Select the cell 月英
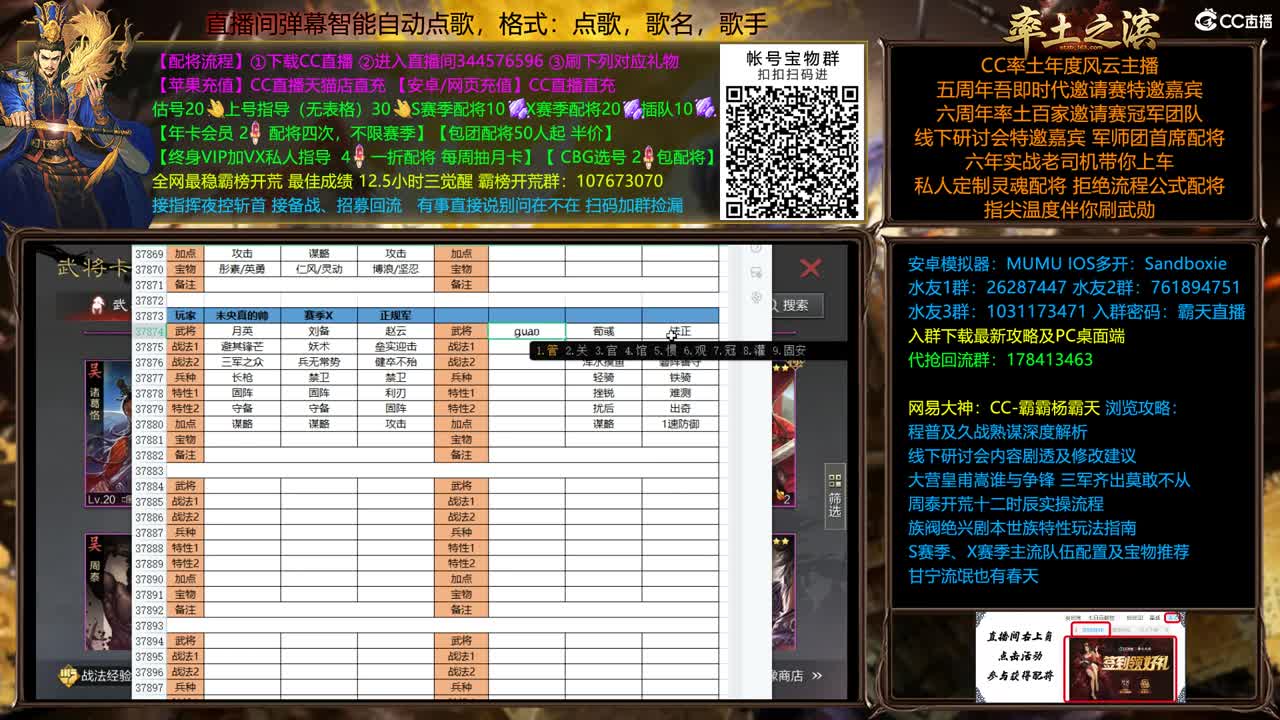This screenshot has height=720, width=1280. [242, 331]
